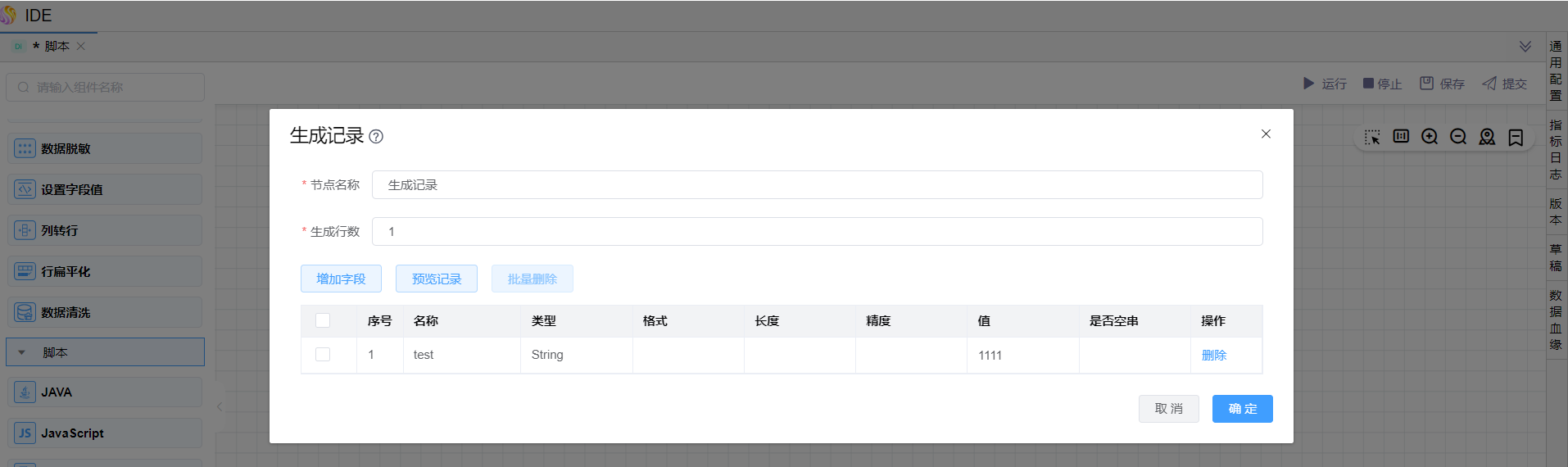Screen dimensions: 1568x467
Task: Select the marquee selection tool icon
Action: pyautogui.click(x=1372, y=137)
